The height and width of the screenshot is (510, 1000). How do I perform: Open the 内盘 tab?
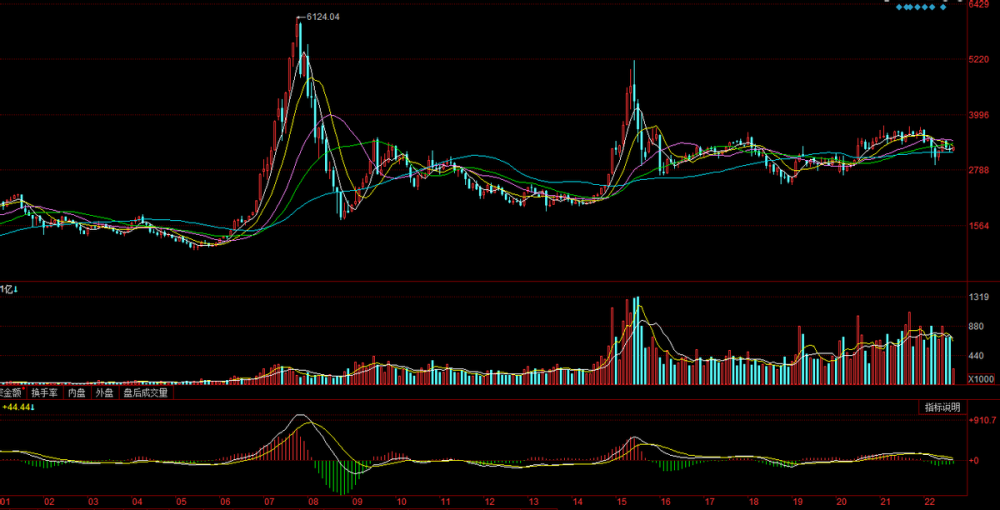point(77,393)
